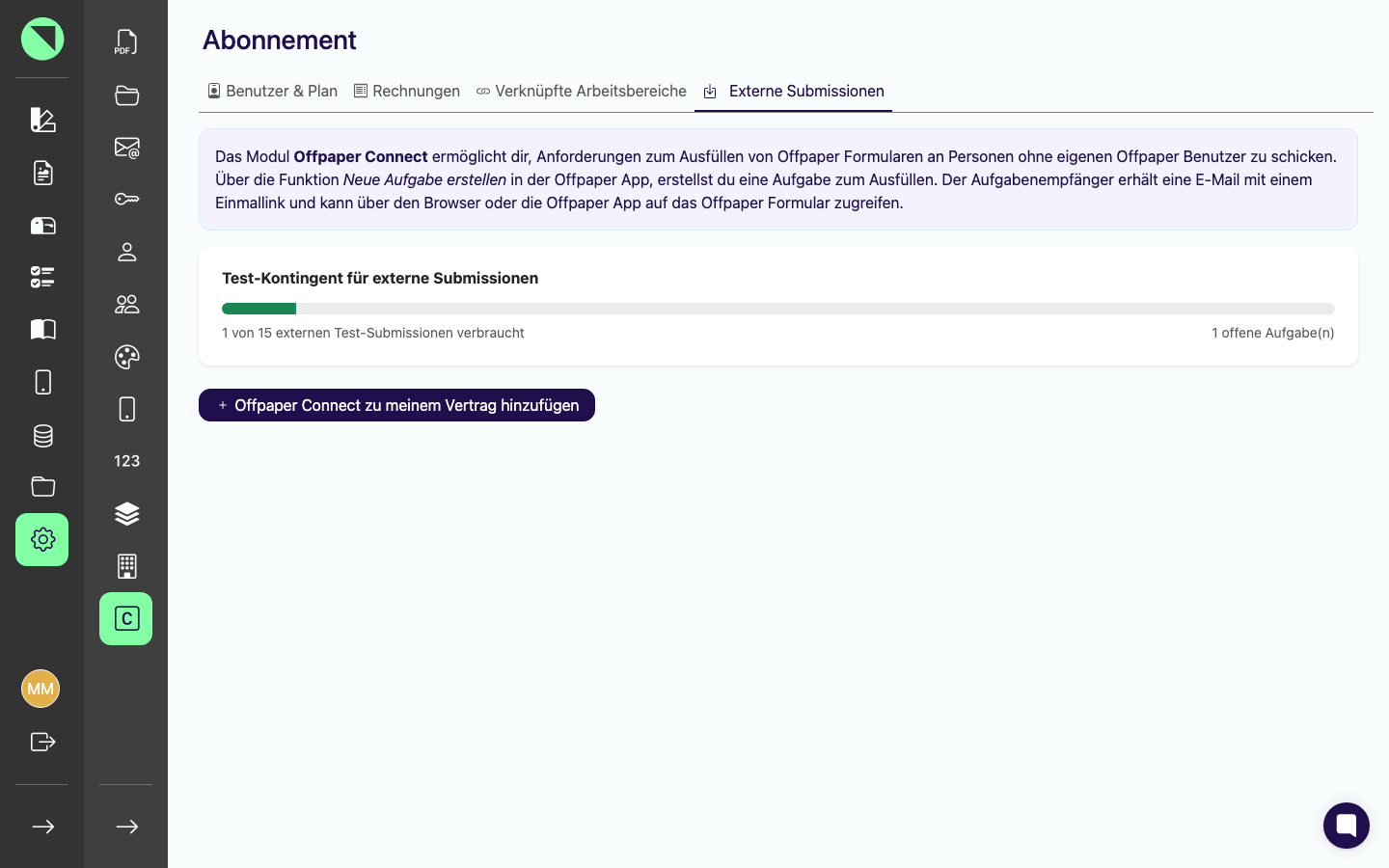Select the subscription C icon
Image resolution: width=1389 pixels, height=868 pixels.
[126, 618]
